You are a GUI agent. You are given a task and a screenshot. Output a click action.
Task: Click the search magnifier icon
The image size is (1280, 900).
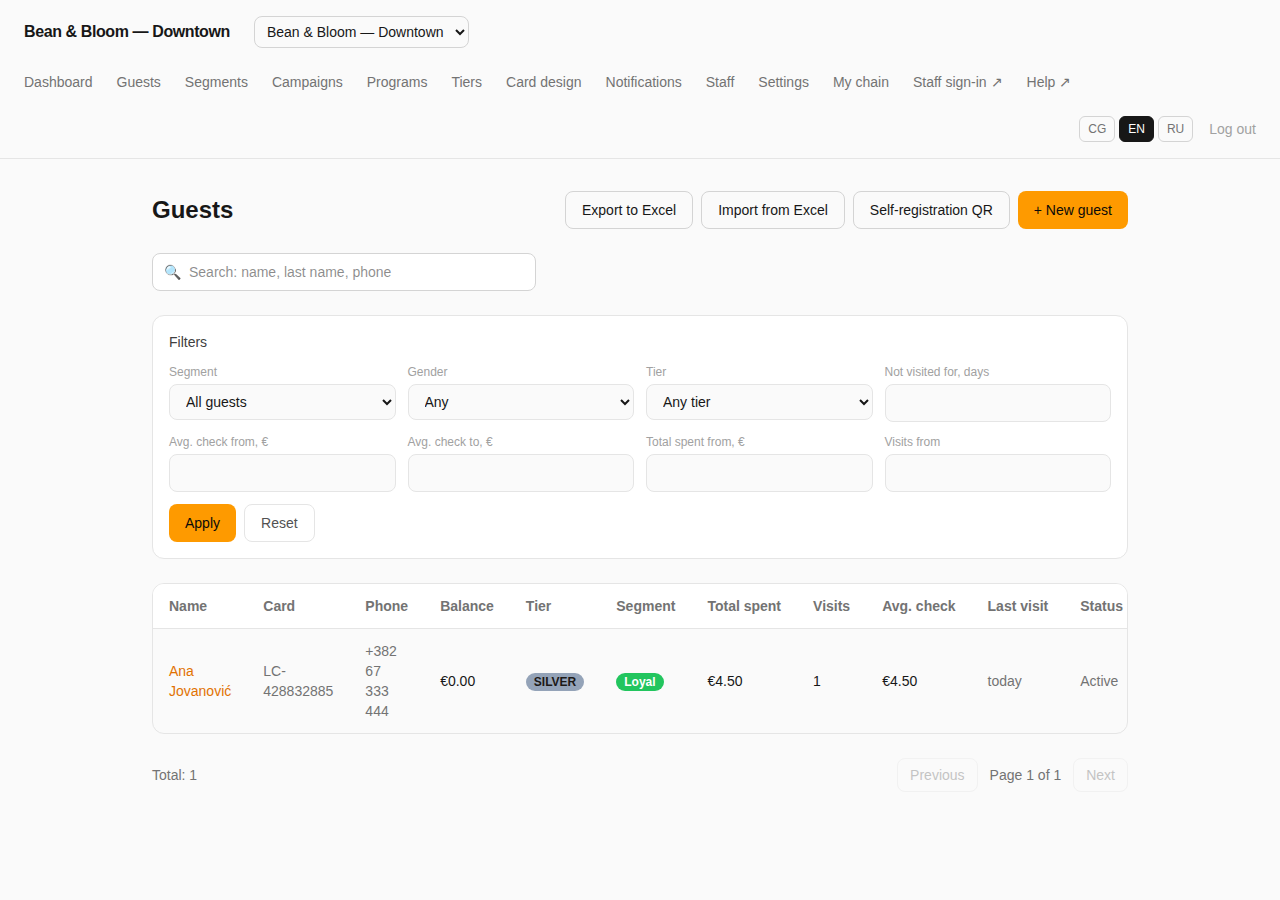(x=172, y=272)
